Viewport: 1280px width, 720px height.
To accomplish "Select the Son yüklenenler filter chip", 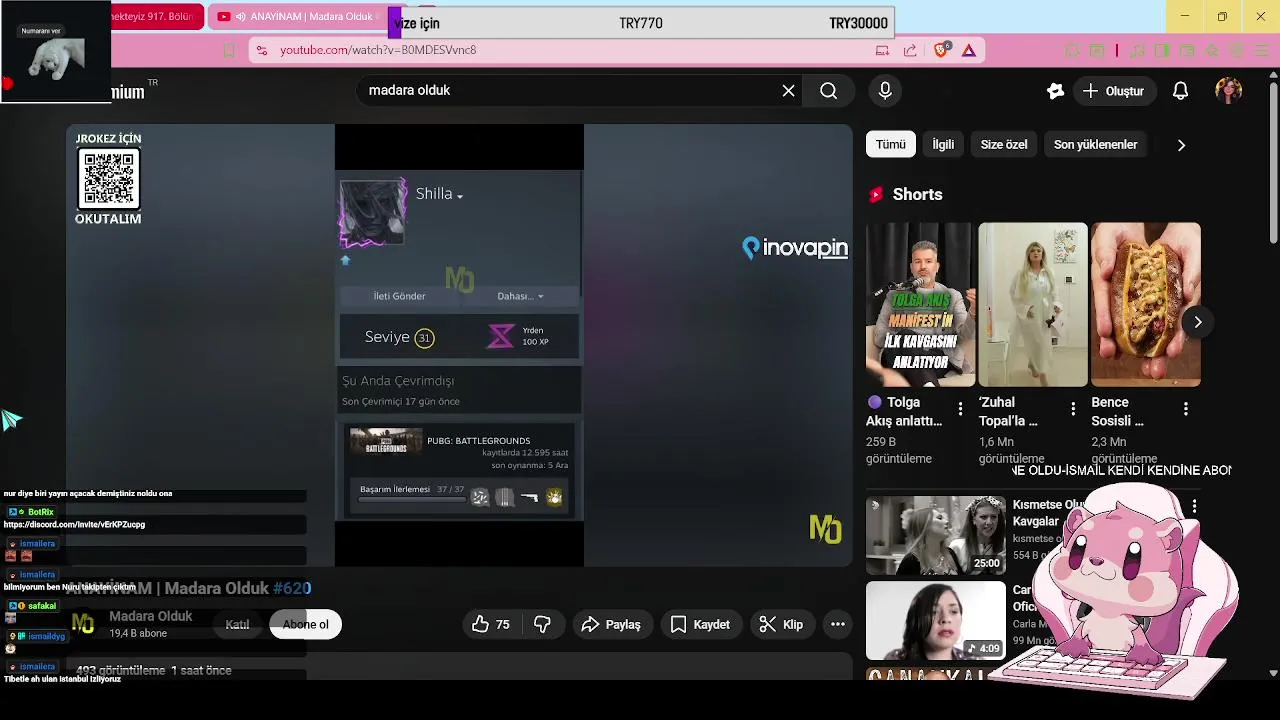I will [x=1095, y=145].
